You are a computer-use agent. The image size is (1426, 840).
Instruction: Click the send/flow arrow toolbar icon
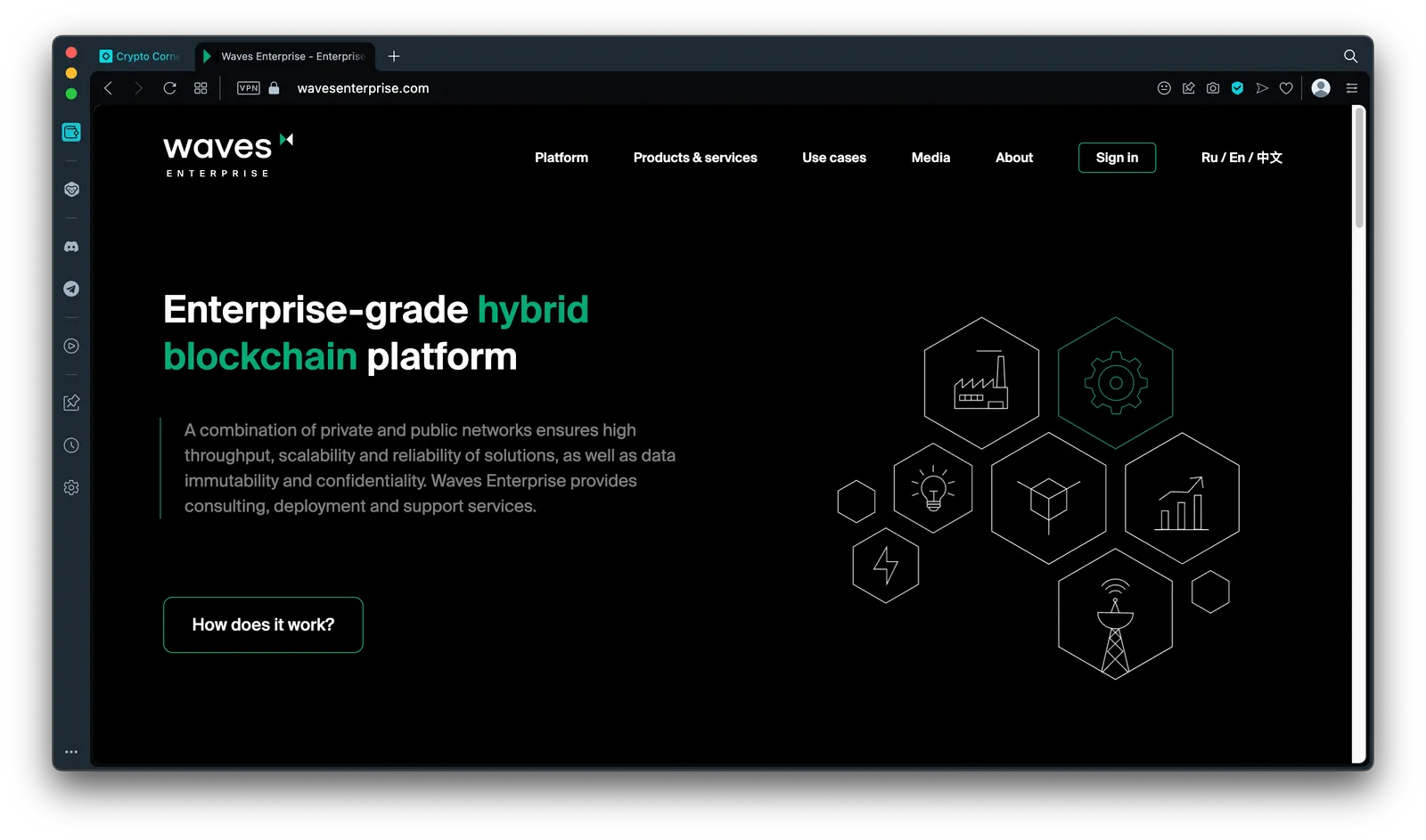click(x=1262, y=88)
